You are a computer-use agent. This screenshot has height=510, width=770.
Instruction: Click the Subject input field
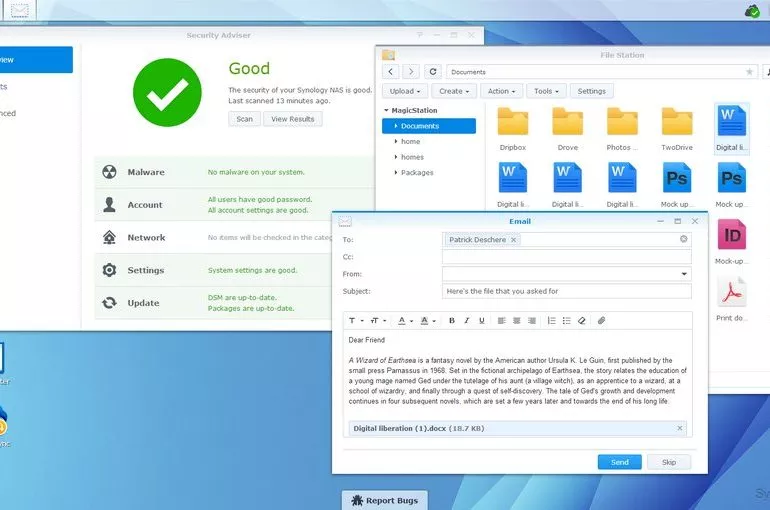click(x=567, y=291)
